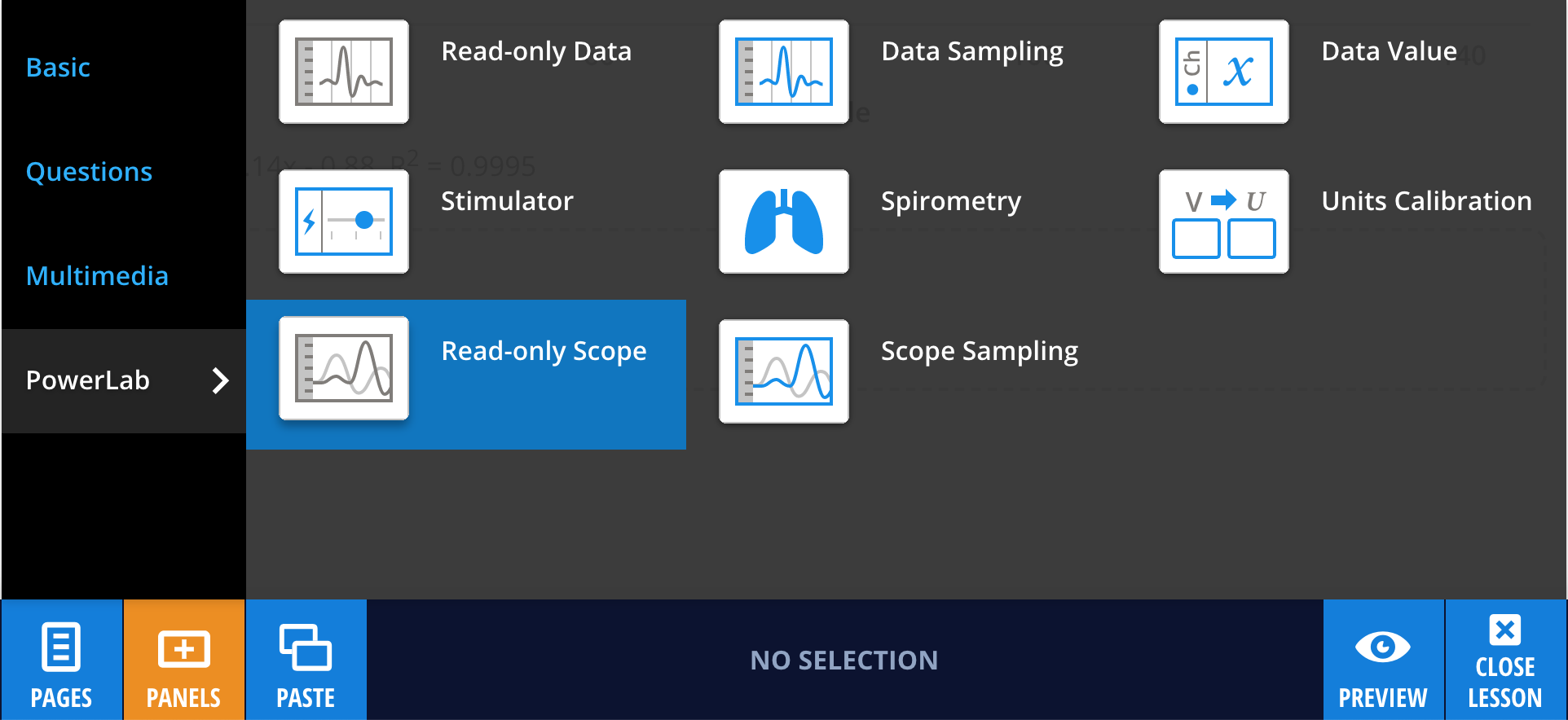Image resolution: width=1568 pixels, height=720 pixels.
Task: Click the Preview eye icon
Action: point(1382,648)
